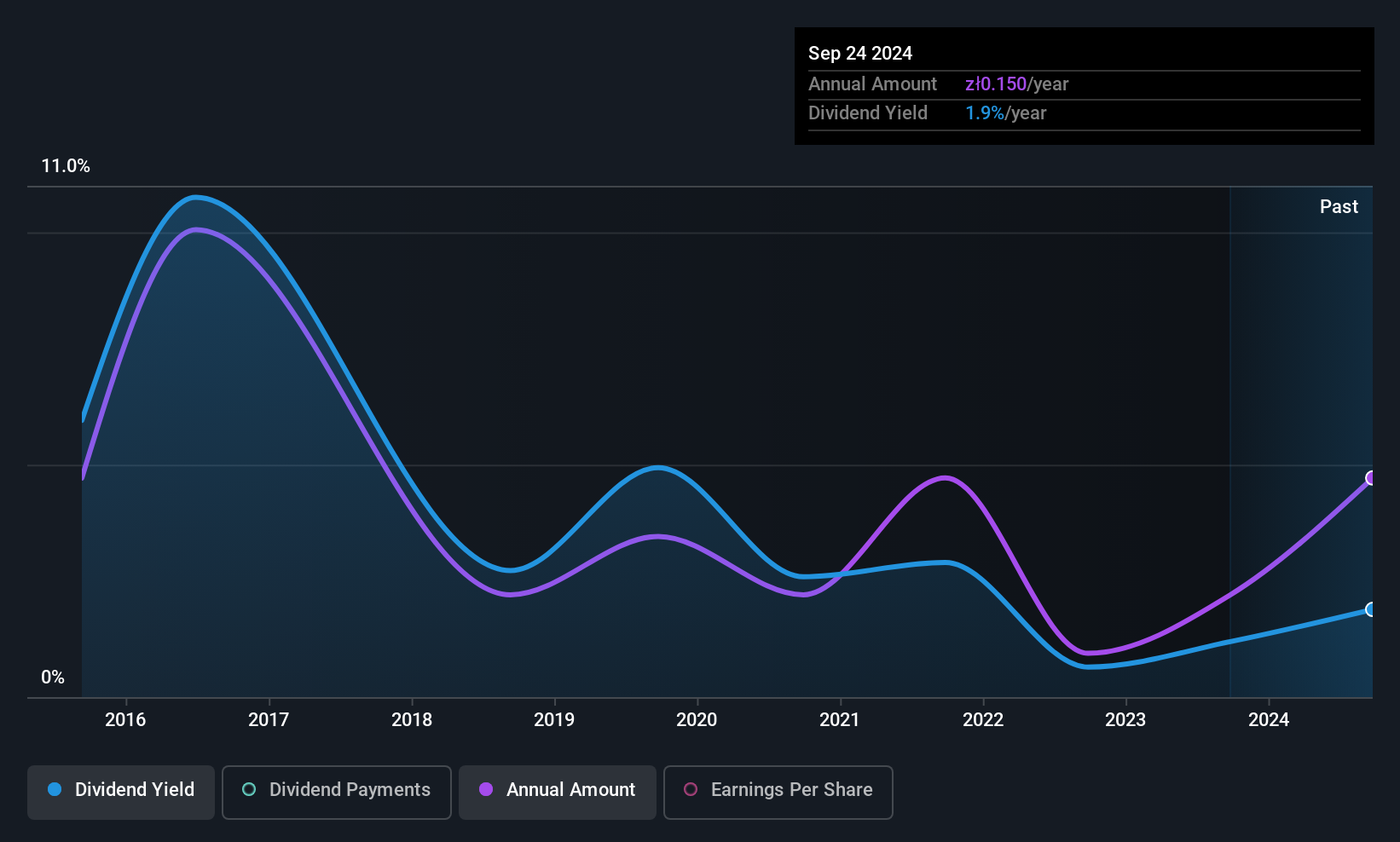Select the blue end marker on chart
The image size is (1400, 842).
[x=1371, y=609]
